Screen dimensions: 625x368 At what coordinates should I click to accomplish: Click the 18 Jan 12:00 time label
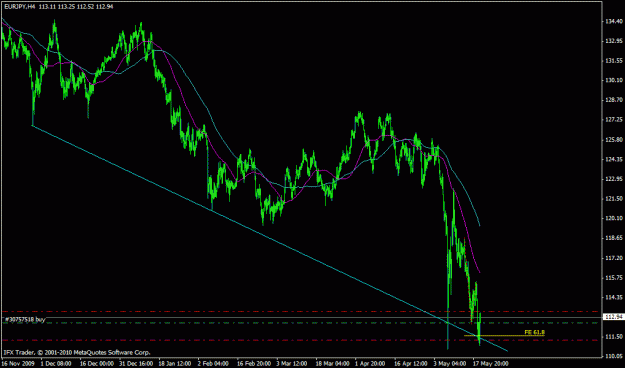(175, 364)
